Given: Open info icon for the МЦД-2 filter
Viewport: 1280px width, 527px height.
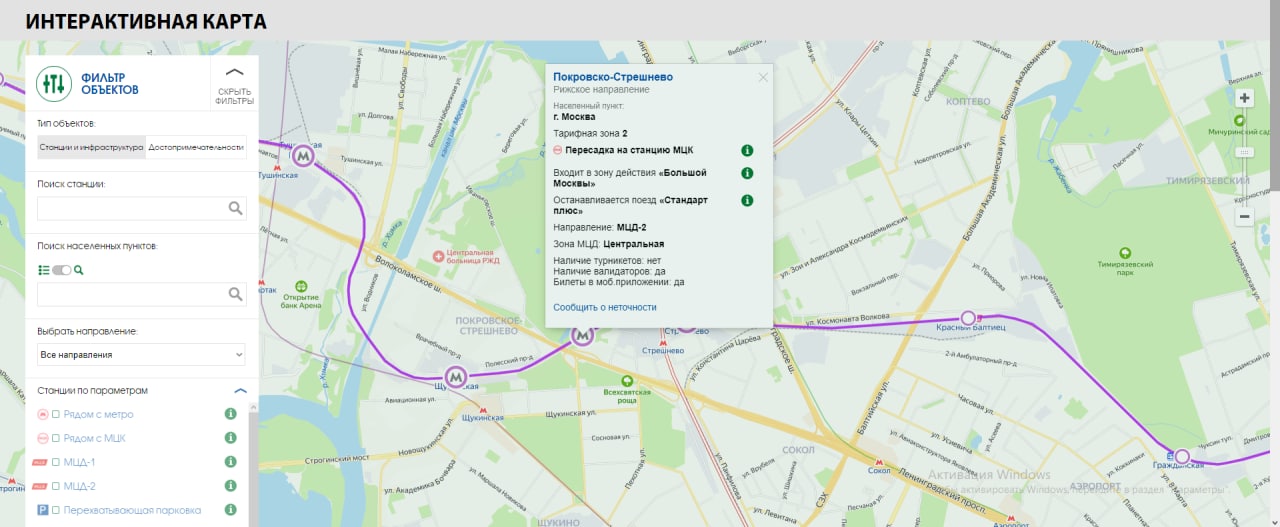Looking at the screenshot, I should pyautogui.click(x=230, y=486).
